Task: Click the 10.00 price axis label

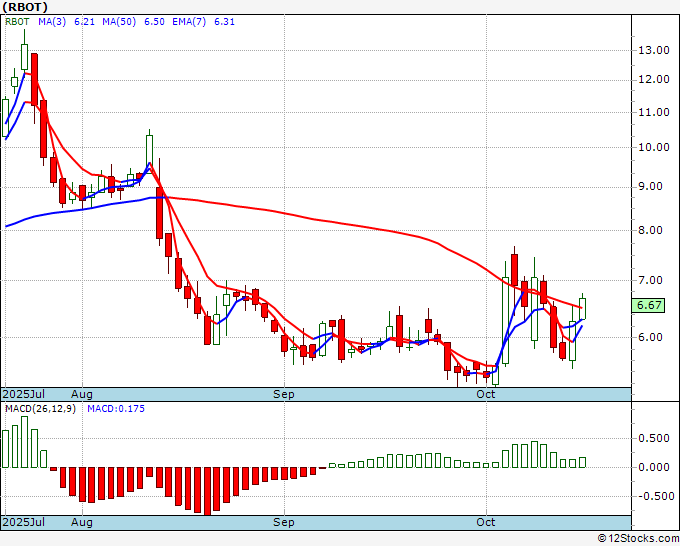Action: (654, 147)
